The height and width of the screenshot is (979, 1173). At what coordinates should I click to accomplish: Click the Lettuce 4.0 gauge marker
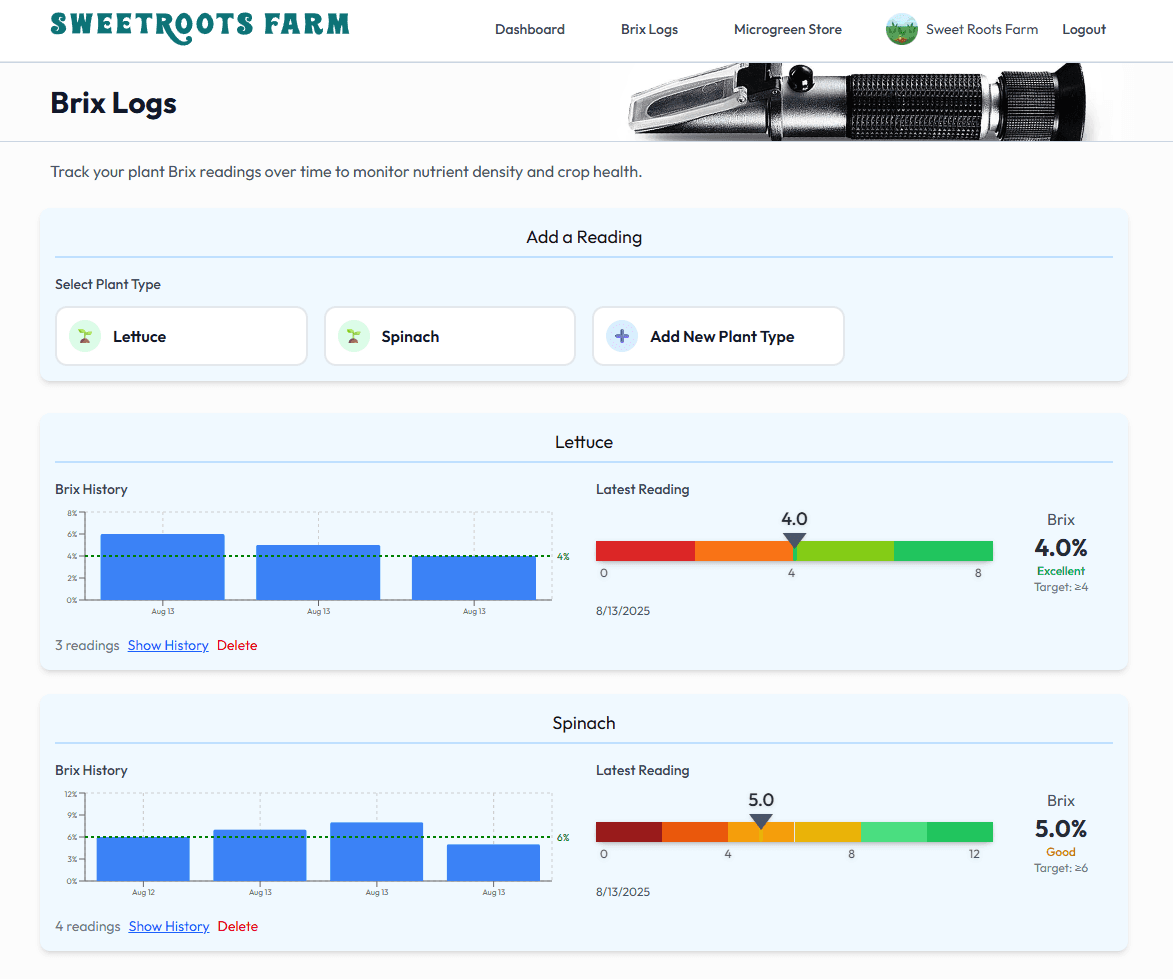tap(794, 540)
